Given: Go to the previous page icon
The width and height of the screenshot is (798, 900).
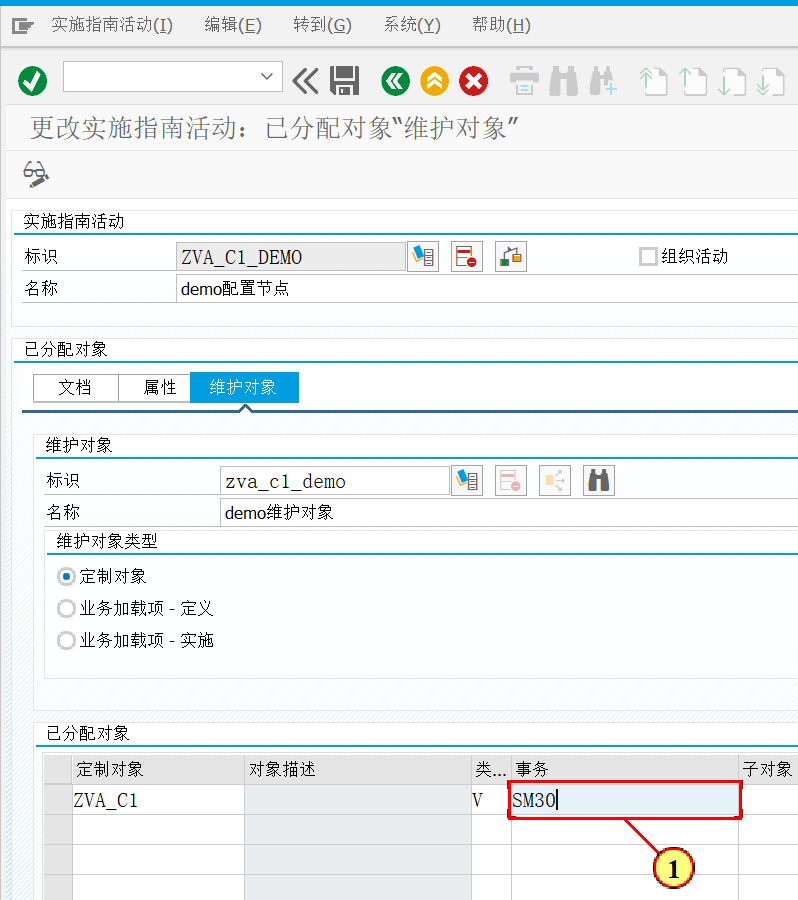Looking at the screenshot, I should [692, 80].
